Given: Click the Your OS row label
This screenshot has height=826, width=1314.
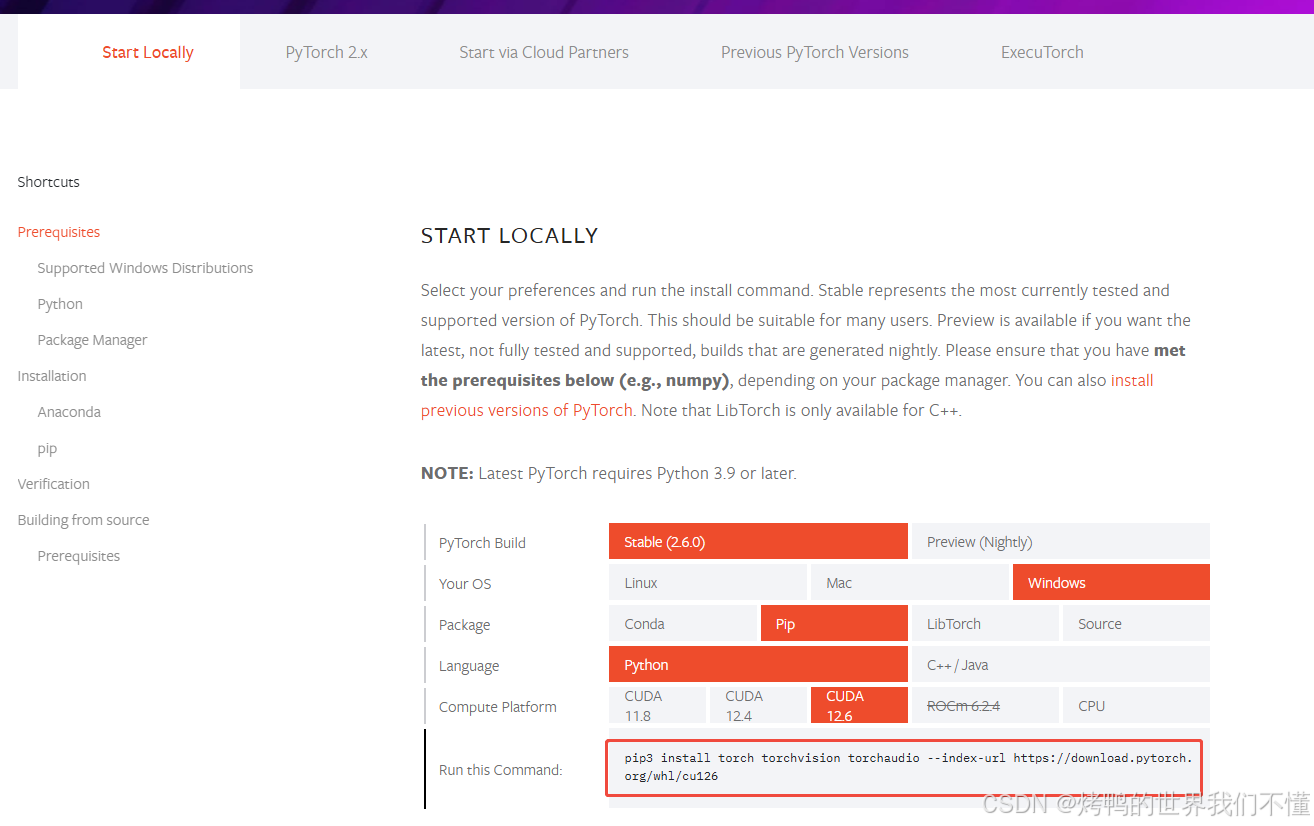Looking at the screenshot, I should (465, 584).
